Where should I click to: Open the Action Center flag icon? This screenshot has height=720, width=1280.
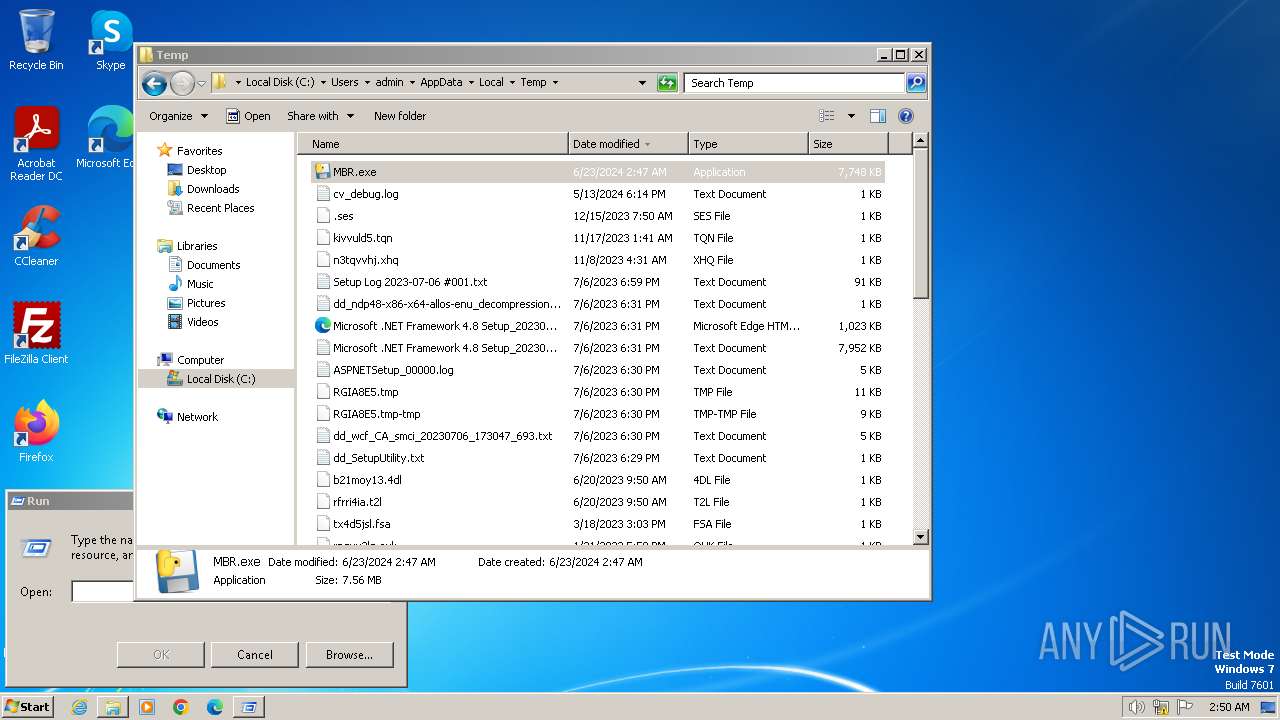tap(1185, 707)
